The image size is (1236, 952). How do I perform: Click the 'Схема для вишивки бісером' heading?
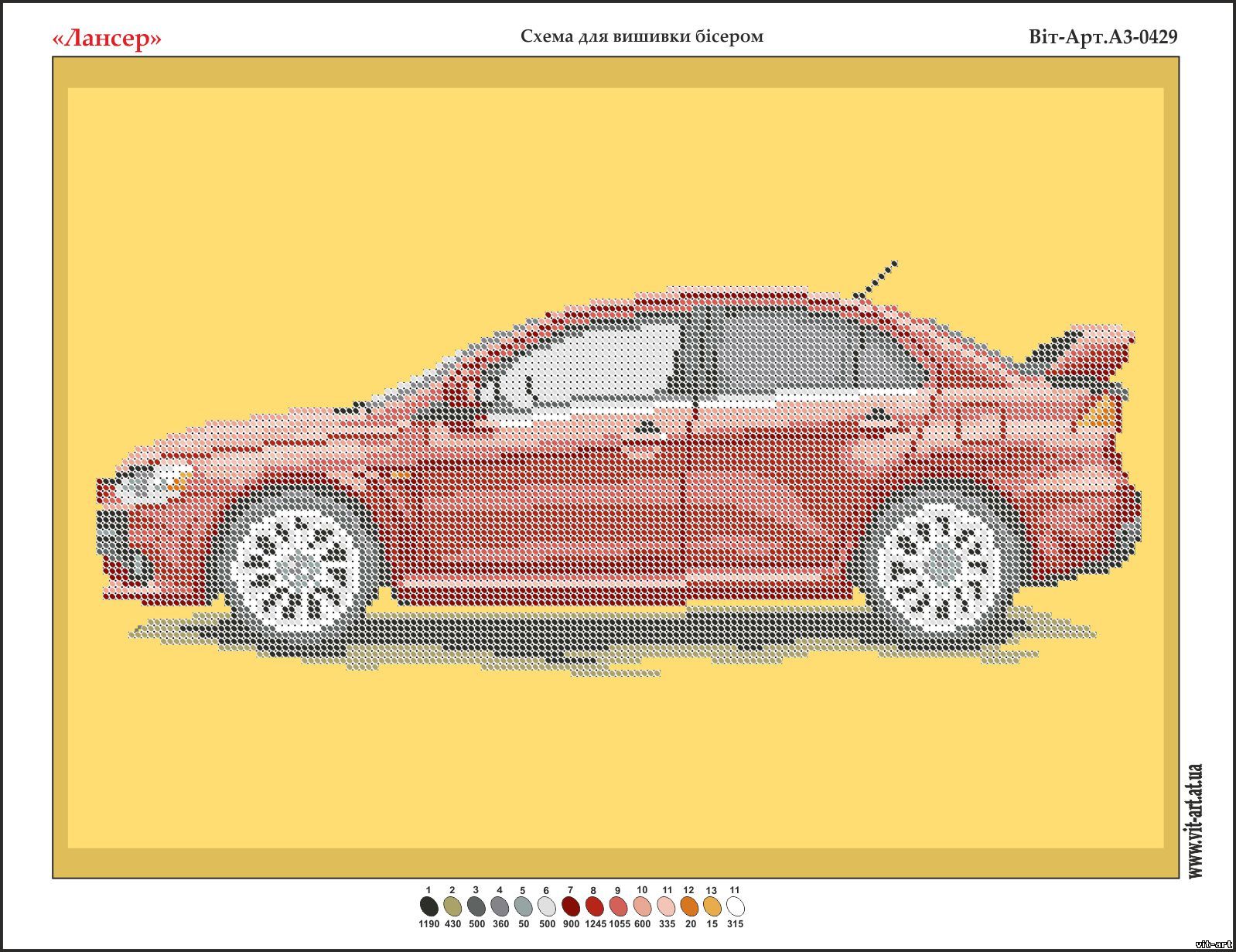pyautogui.click(x=642, y=36)
